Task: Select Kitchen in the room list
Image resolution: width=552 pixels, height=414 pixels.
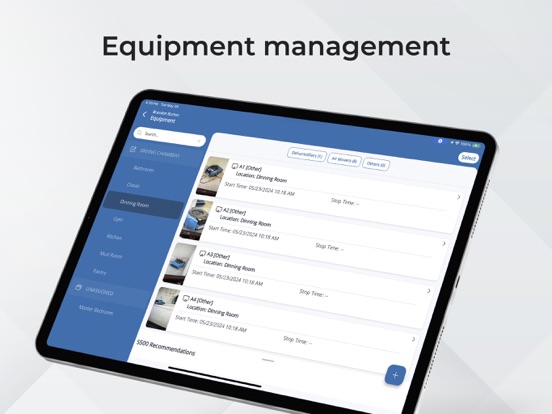Action: (114, 237)
